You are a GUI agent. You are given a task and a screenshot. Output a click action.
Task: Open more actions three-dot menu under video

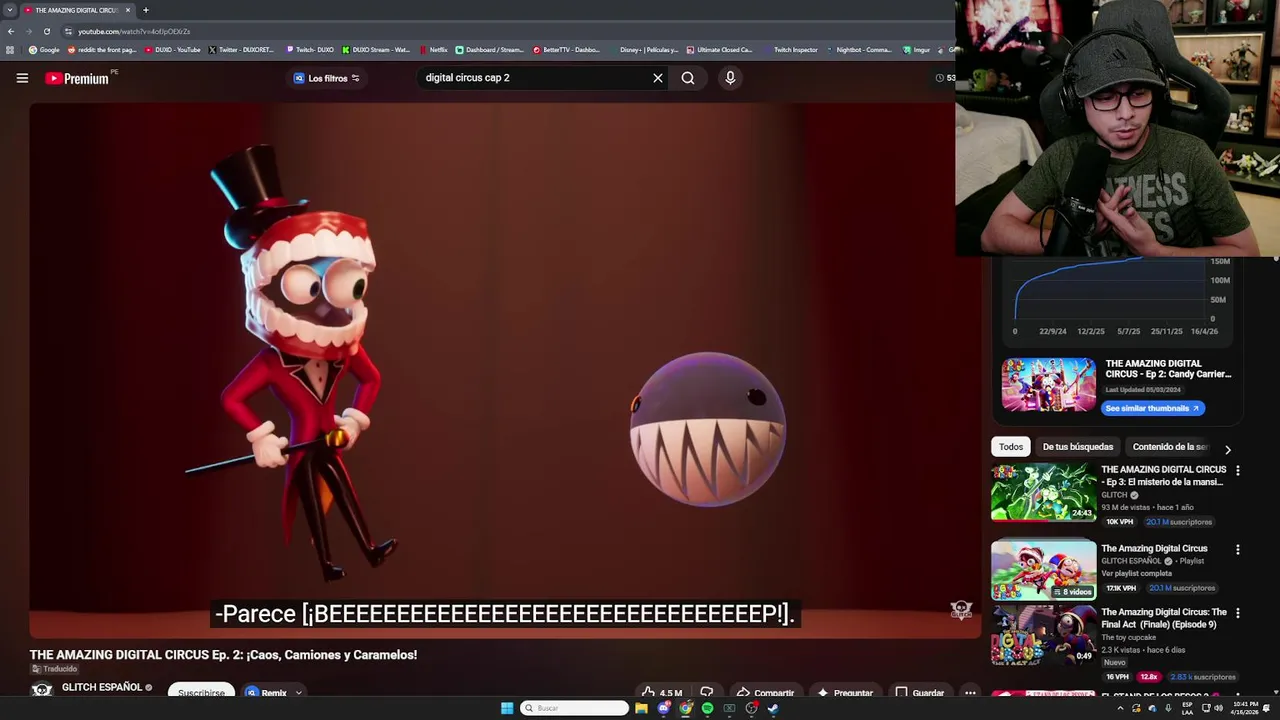pyautogui.click(x=970, y=693)
